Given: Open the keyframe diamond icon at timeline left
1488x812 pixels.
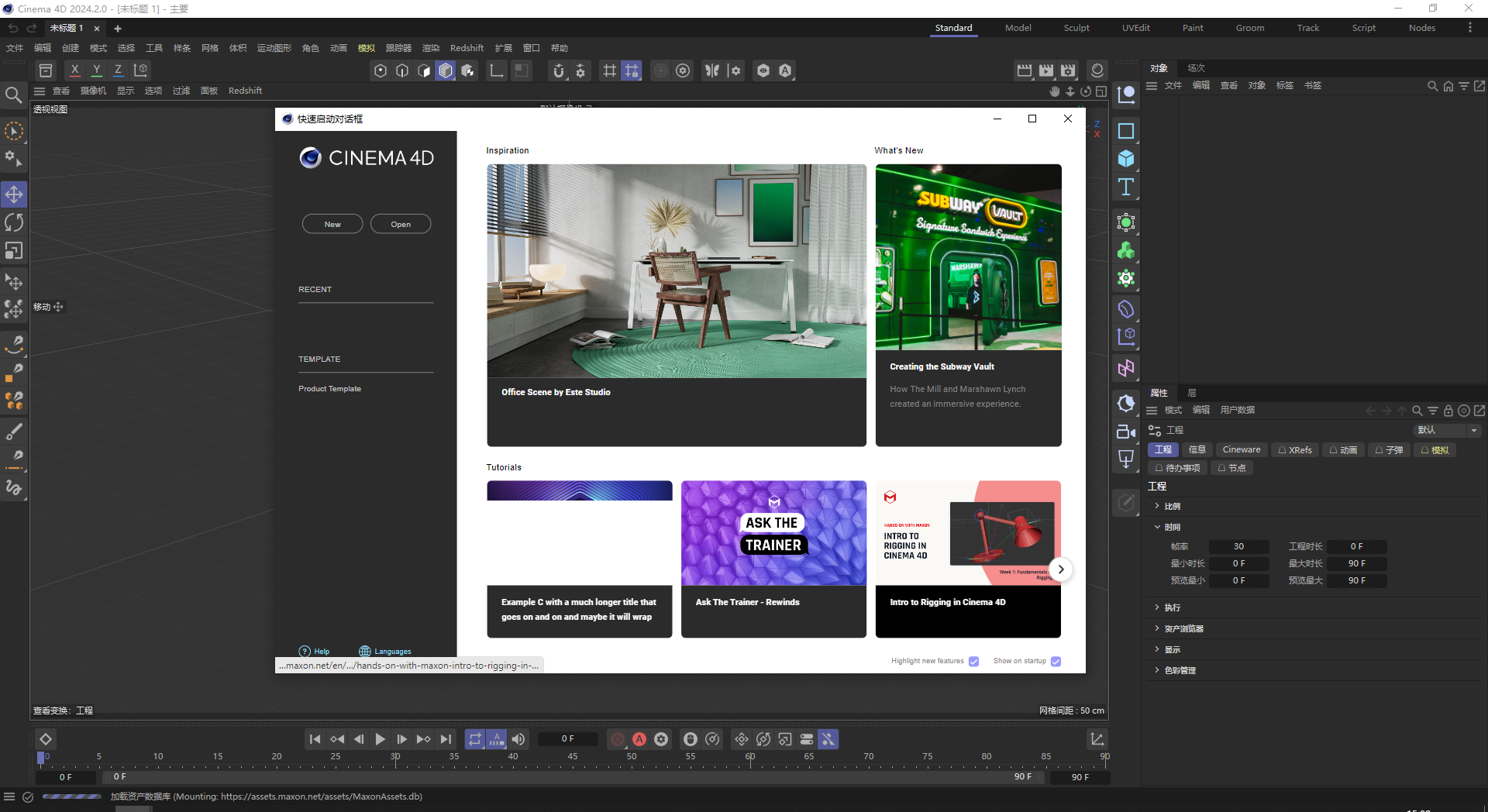Looking at the screenshot, I should pyautogui.click(x=46, y=739).
